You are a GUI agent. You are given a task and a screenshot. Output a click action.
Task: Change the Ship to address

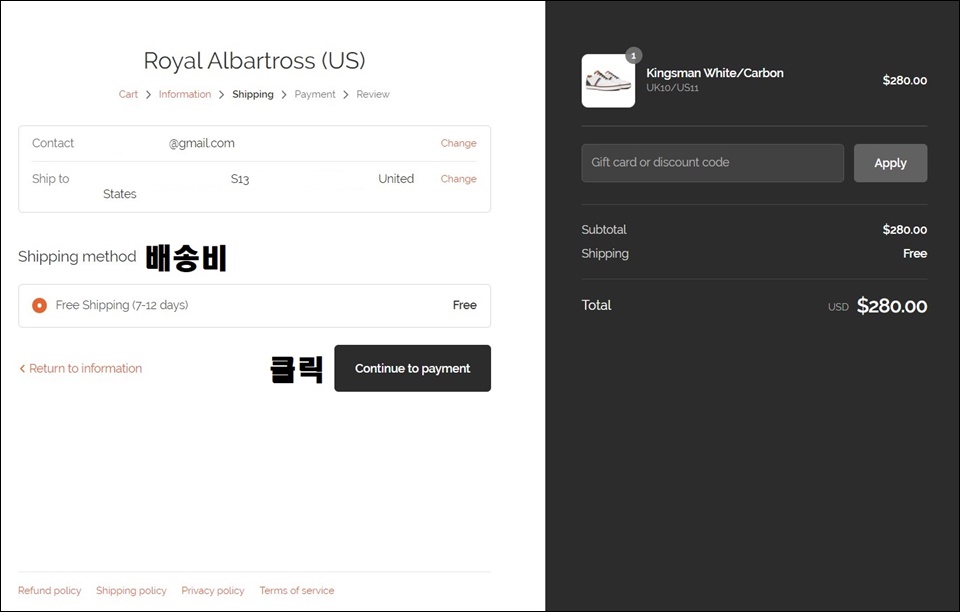pos(459,179)
